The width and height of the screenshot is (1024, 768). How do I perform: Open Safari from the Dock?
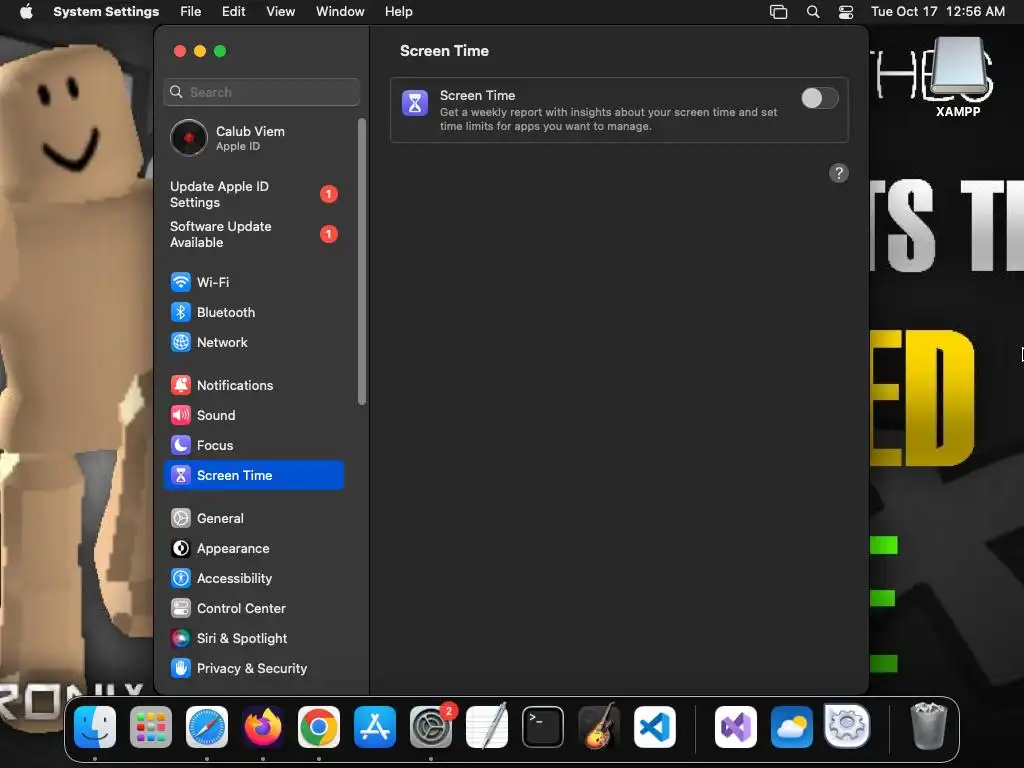tap(207, 727)
